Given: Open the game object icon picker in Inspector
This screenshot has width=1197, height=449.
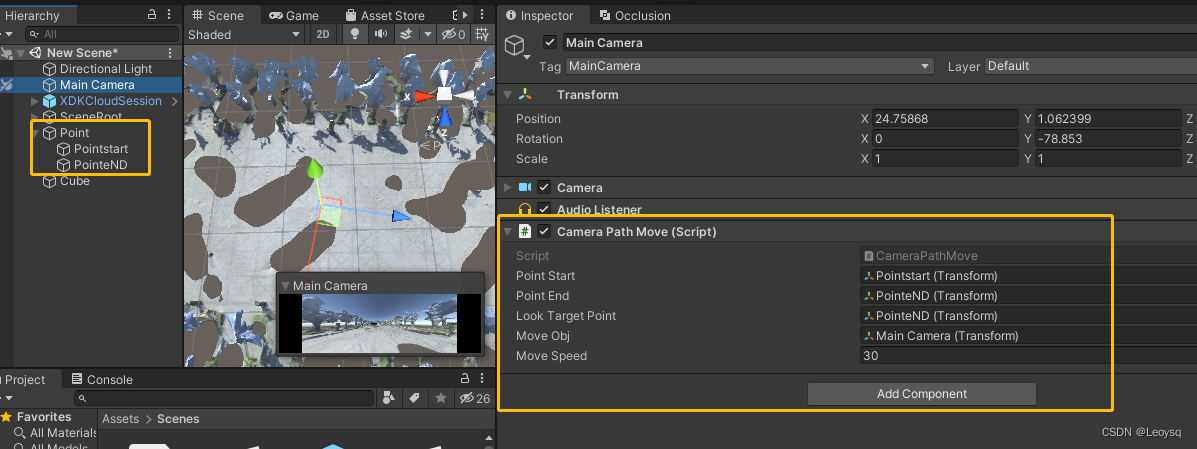Looking at the screenshot, I should tap(517, 46).
